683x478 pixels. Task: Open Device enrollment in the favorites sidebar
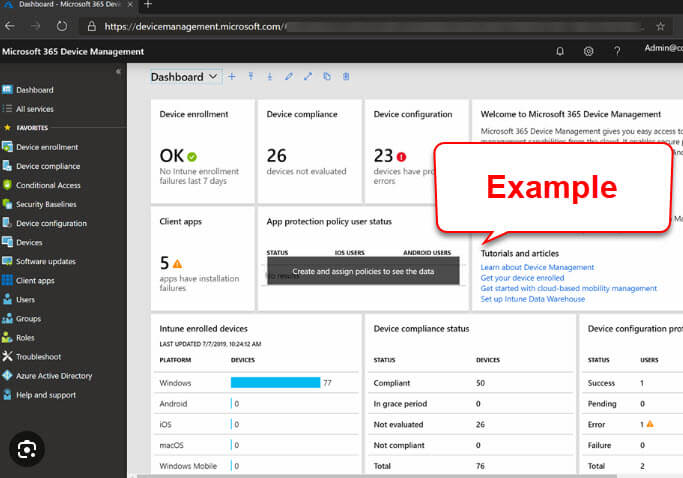(47, 147)
